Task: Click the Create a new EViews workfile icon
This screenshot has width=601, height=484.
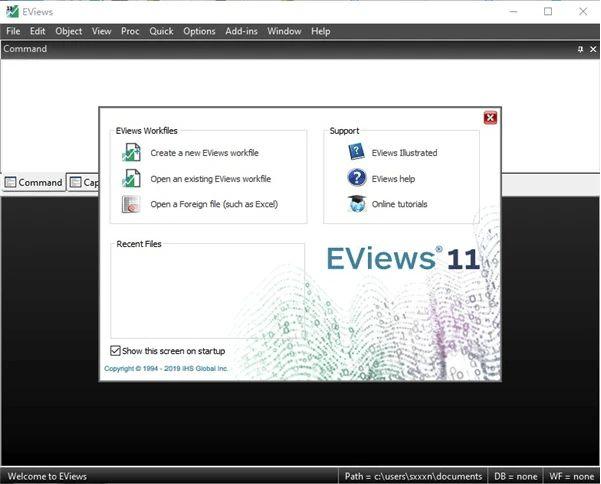Action: 131,152
